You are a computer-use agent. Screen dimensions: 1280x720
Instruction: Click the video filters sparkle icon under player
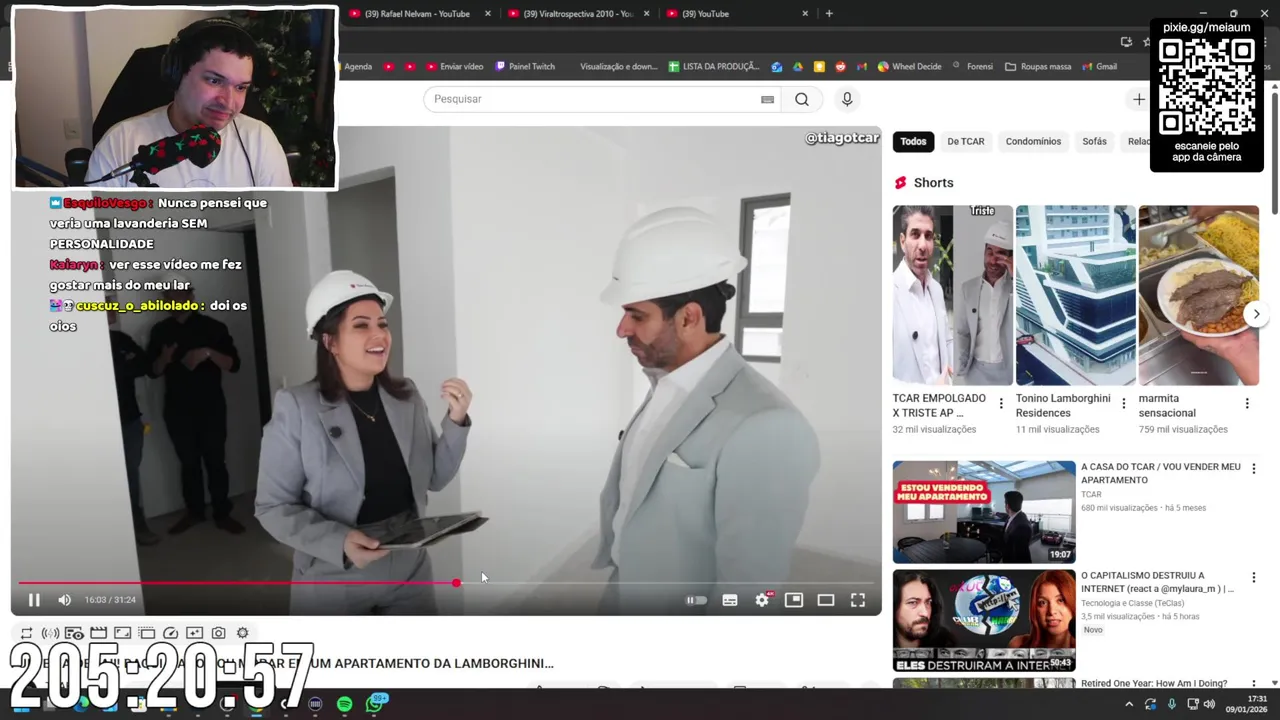(195, 633)
